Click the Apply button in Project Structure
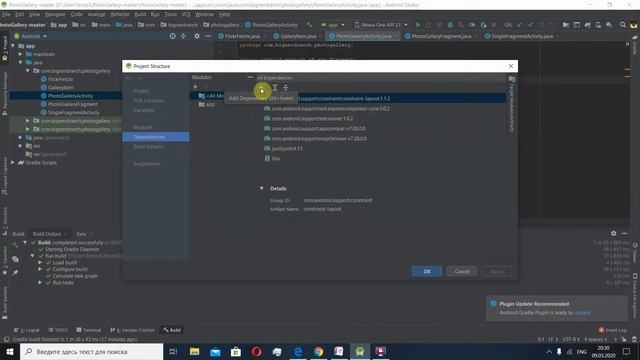640x360 pixels. [x=497, y=271]
